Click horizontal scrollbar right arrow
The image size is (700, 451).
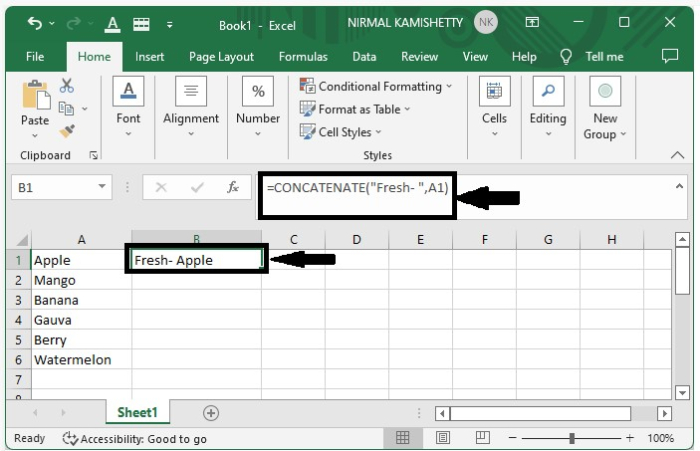click(x=664, y=413)
